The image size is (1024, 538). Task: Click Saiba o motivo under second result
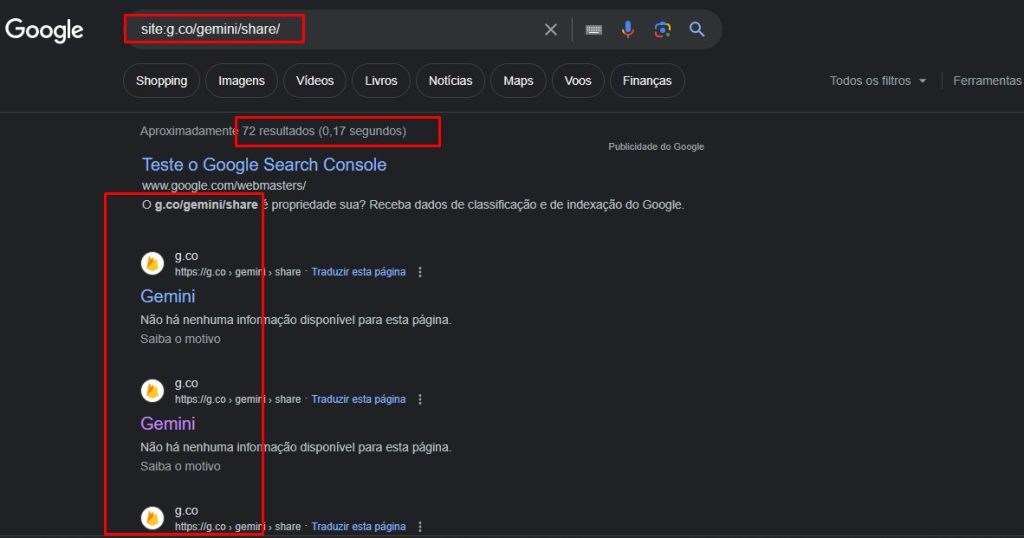pyautogui.click(x=180, y=466)
